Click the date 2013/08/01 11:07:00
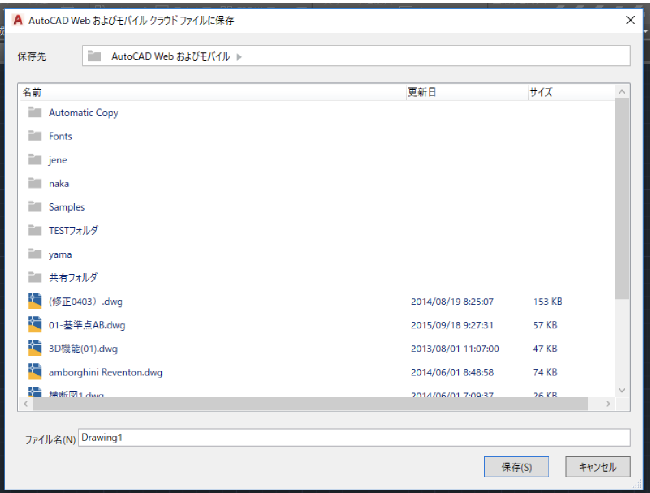650x493 pixels. pos(455,349)
